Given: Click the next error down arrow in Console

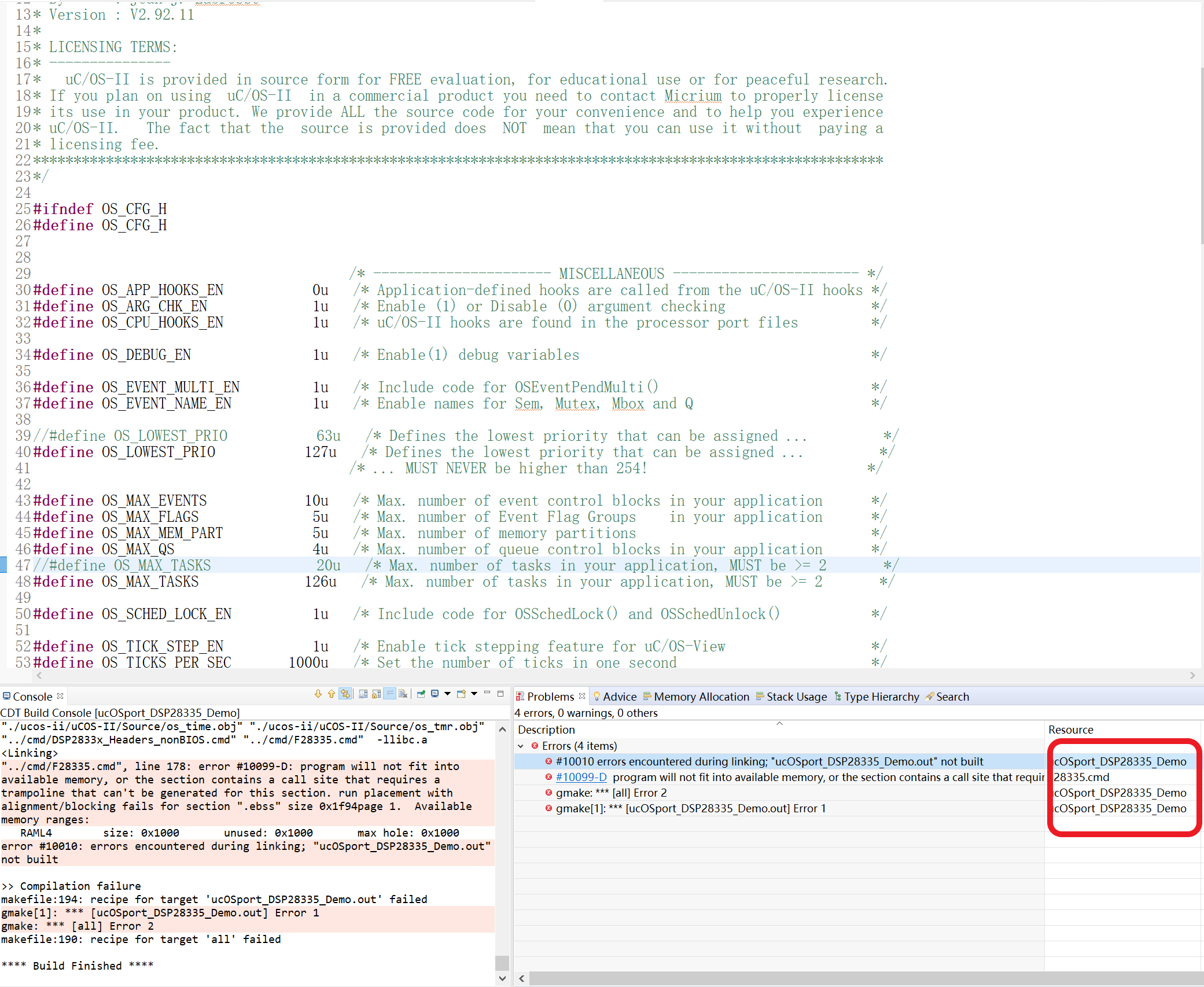Looking at the screenshot, I should (x=318, y=694).
